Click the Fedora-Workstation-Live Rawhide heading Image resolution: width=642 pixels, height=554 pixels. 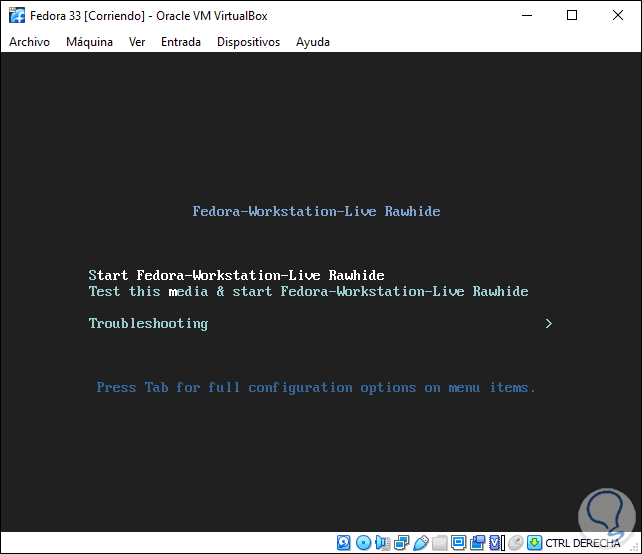(x=316, y=211)
